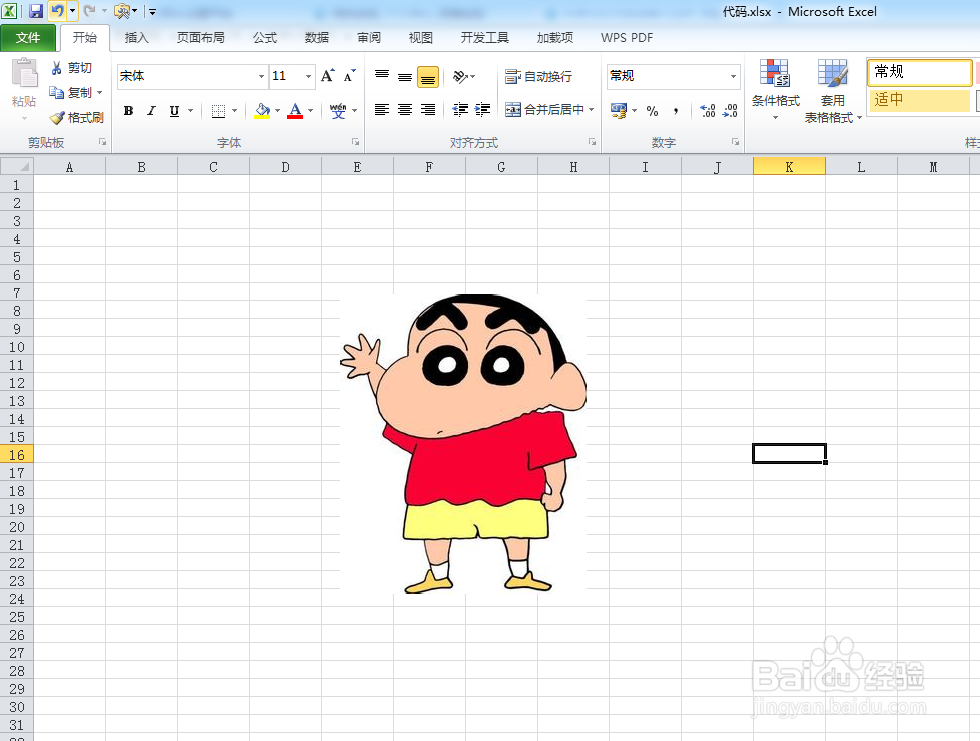Toggle top vertical alignment
Image resolution: width=980 pixels, height=741 pixels.
click(x=382, y=76)
